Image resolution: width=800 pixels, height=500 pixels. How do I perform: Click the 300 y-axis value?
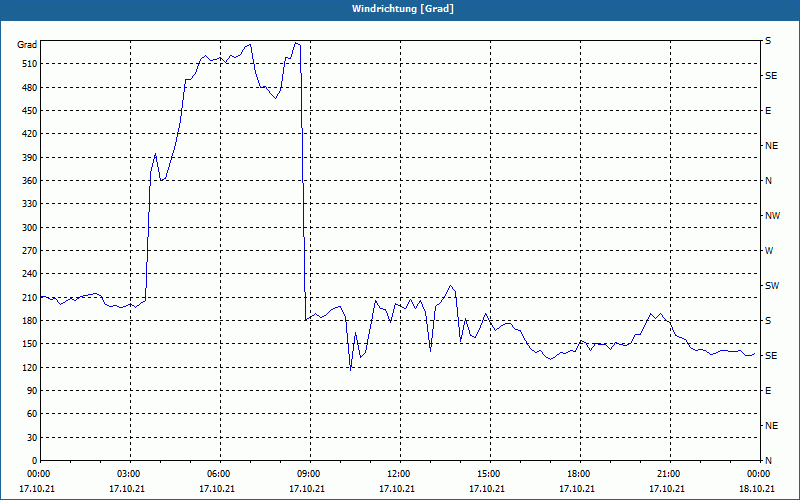coord(30,228)
